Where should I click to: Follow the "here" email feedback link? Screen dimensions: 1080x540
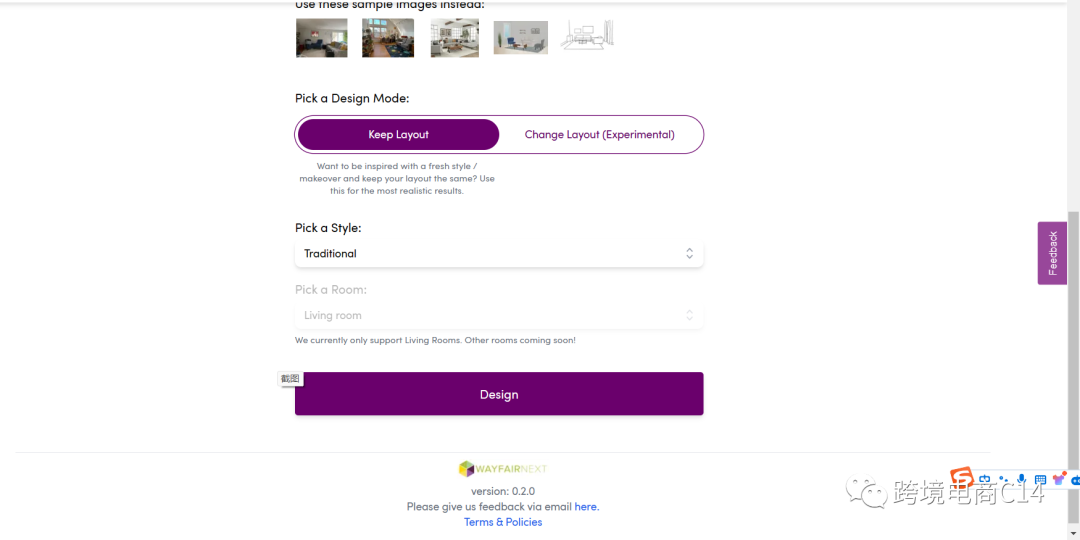(585, 507)
